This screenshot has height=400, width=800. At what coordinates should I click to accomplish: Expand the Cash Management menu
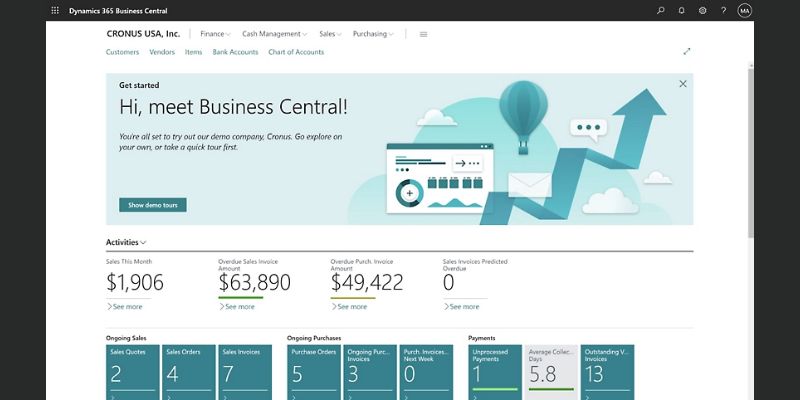pyautogui.click(x=274, y=34)
